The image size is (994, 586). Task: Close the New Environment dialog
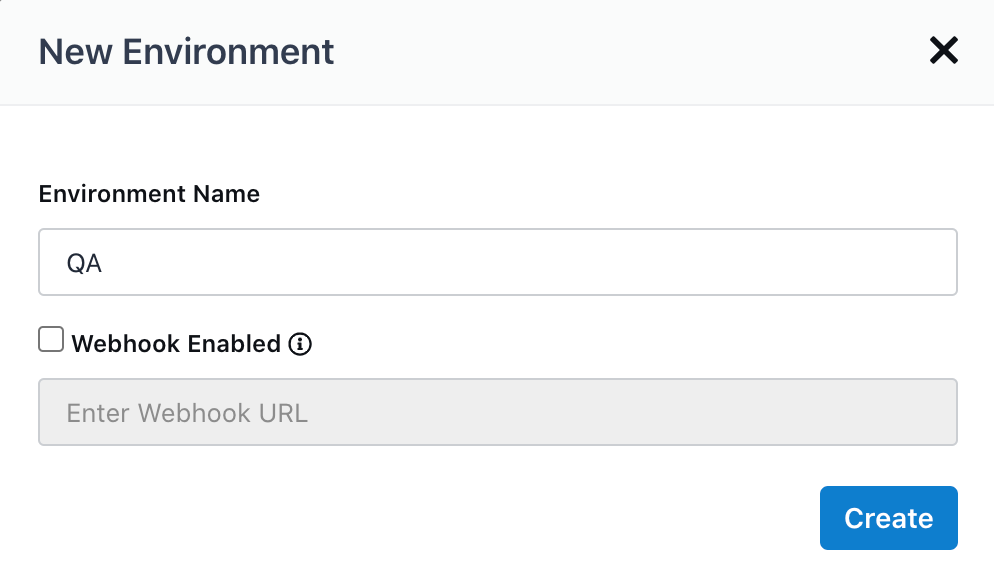[x=943, y=50]
